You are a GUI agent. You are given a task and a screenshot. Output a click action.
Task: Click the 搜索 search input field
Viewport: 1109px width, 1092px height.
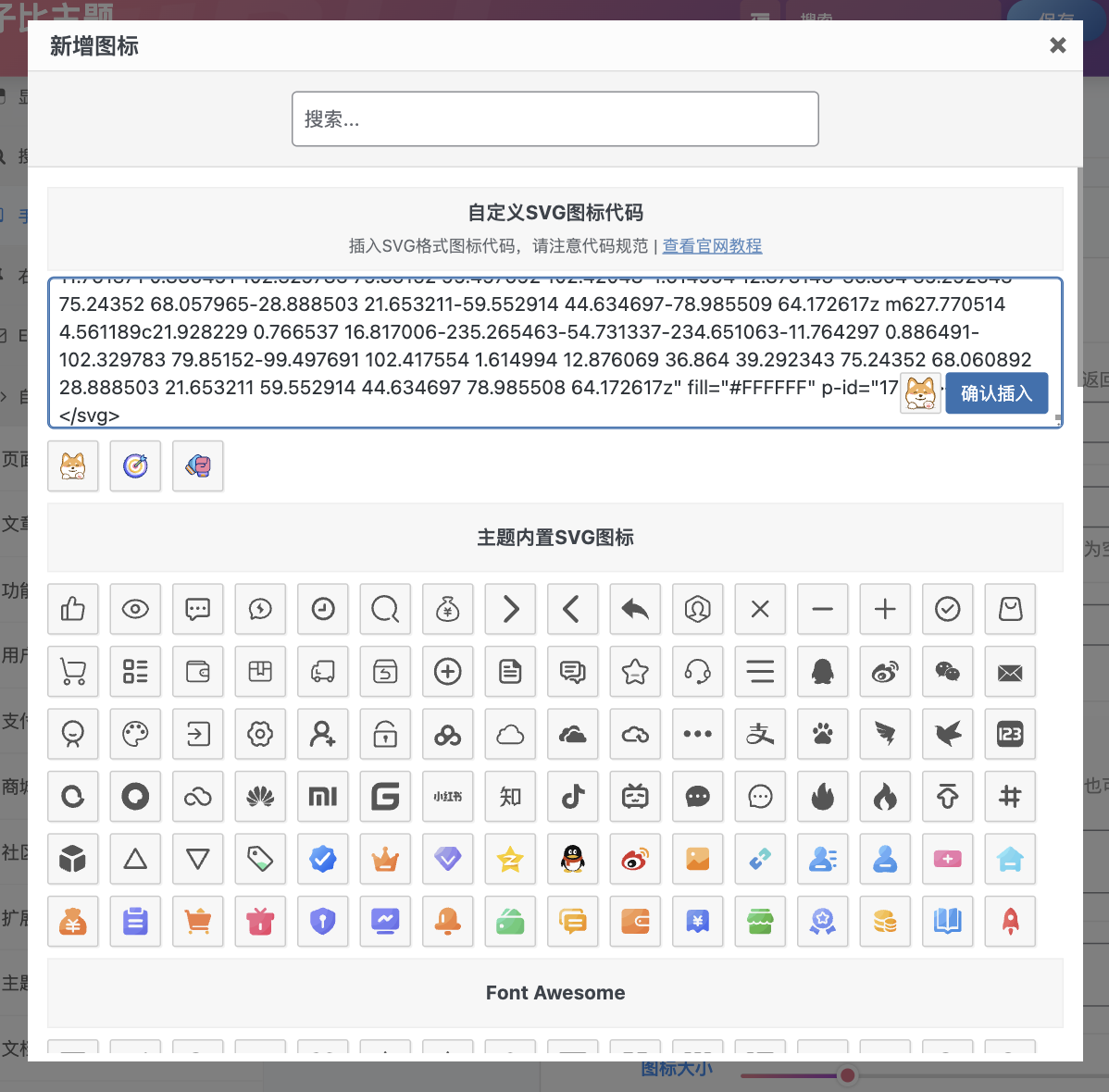[555, 118]
